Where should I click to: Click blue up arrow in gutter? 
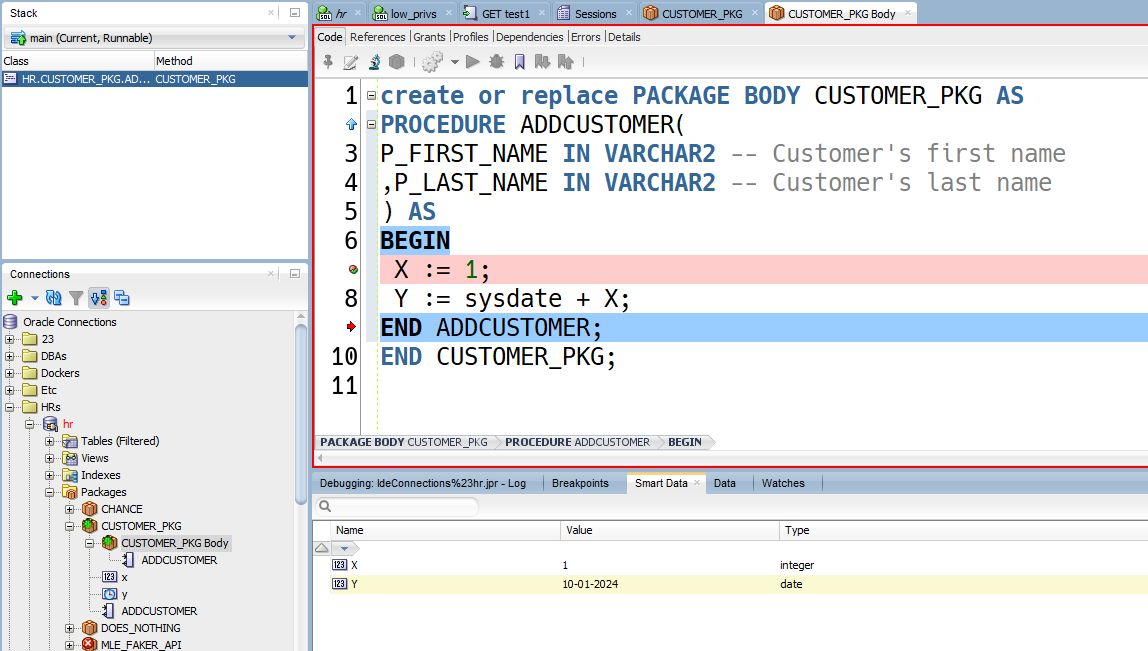(x=351, y=124)
